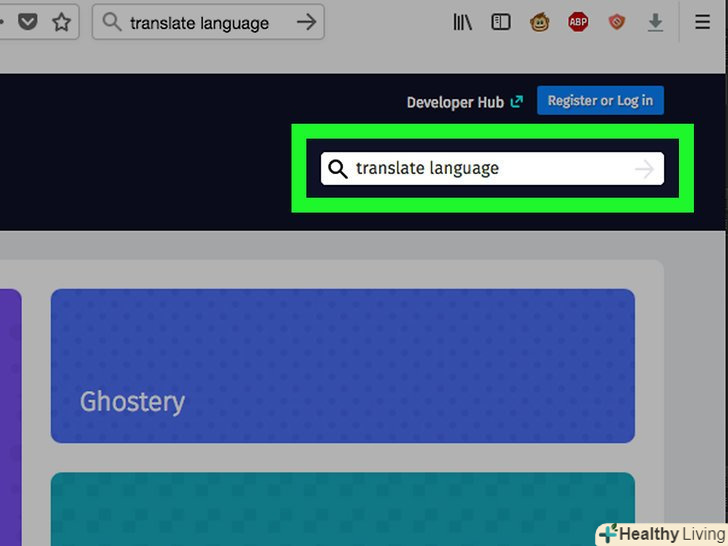This screenshot has height=546, width=728.
Task: Toggle the sidebar view icon
Action: (501, 22)
